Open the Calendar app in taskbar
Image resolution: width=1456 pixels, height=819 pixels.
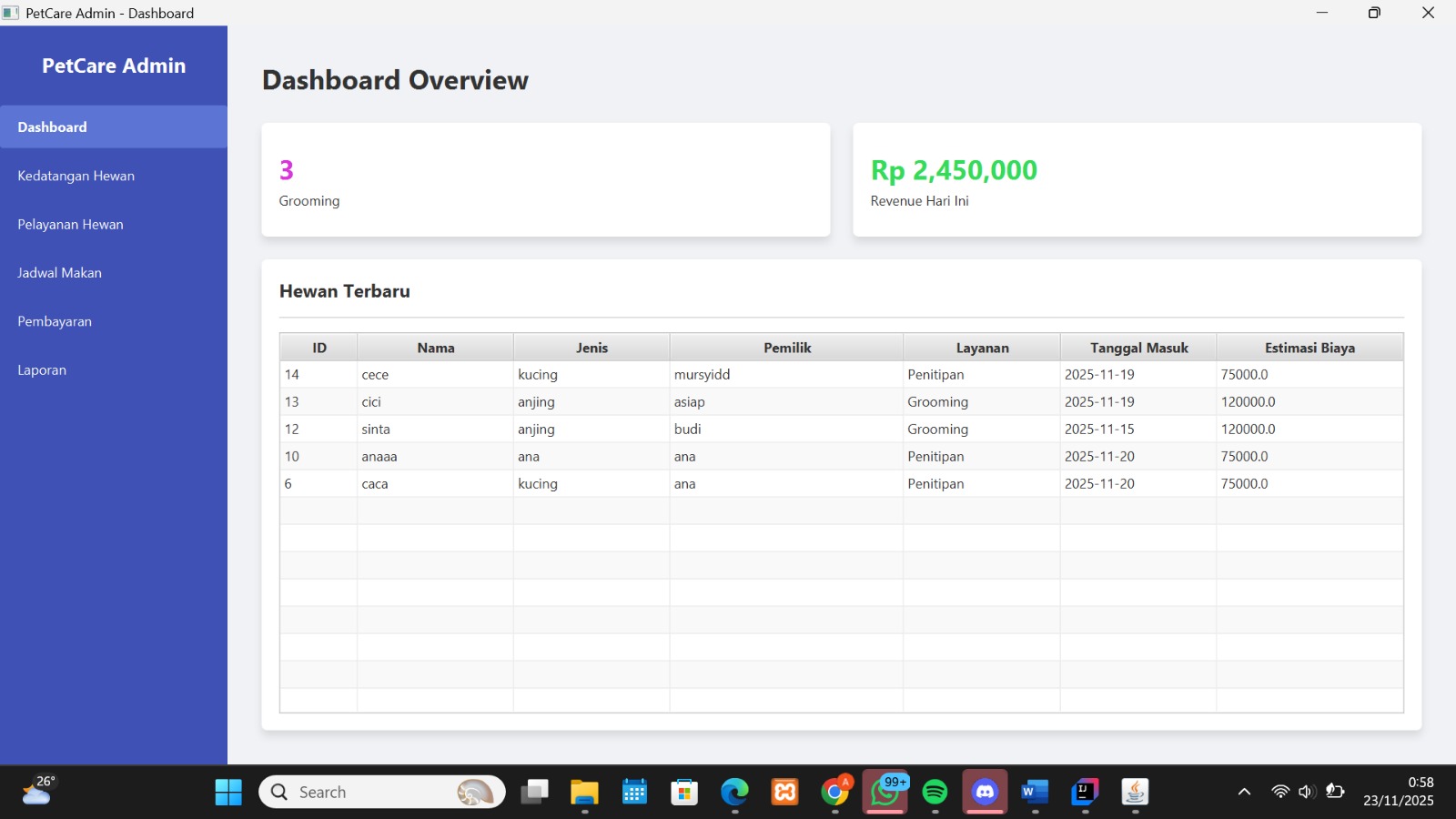(x=634, y=793)
